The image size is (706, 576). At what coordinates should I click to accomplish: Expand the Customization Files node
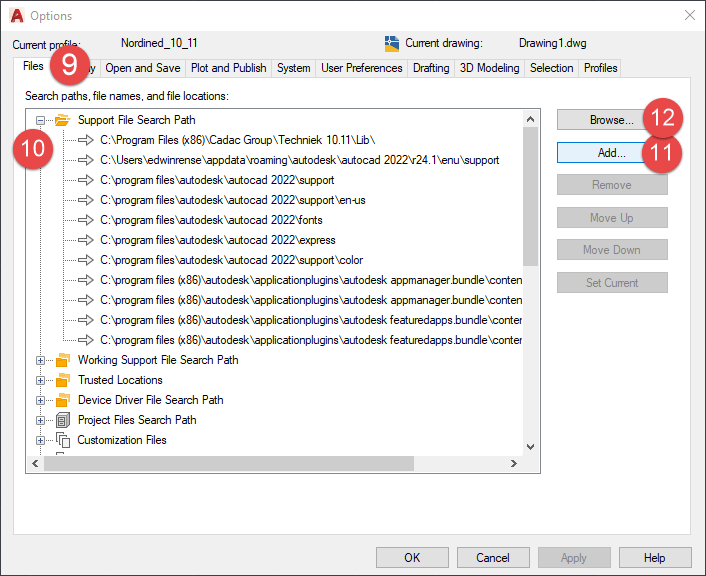[41, 440]
